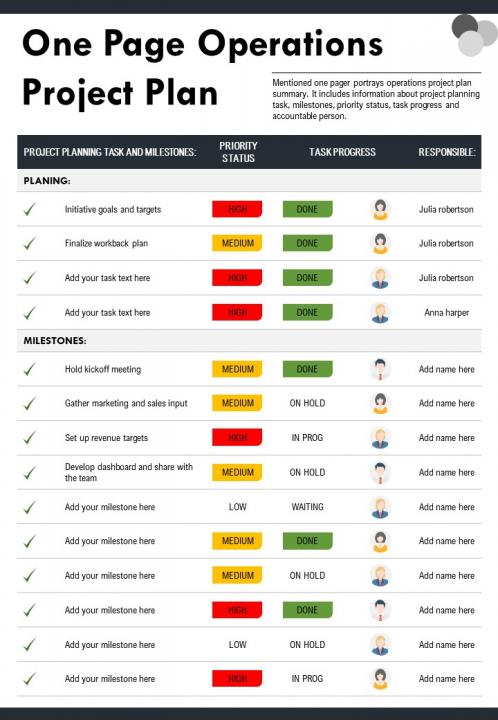Click the TASK PROGRESS column header
The image size is (498, 720).
pos(342,152)
